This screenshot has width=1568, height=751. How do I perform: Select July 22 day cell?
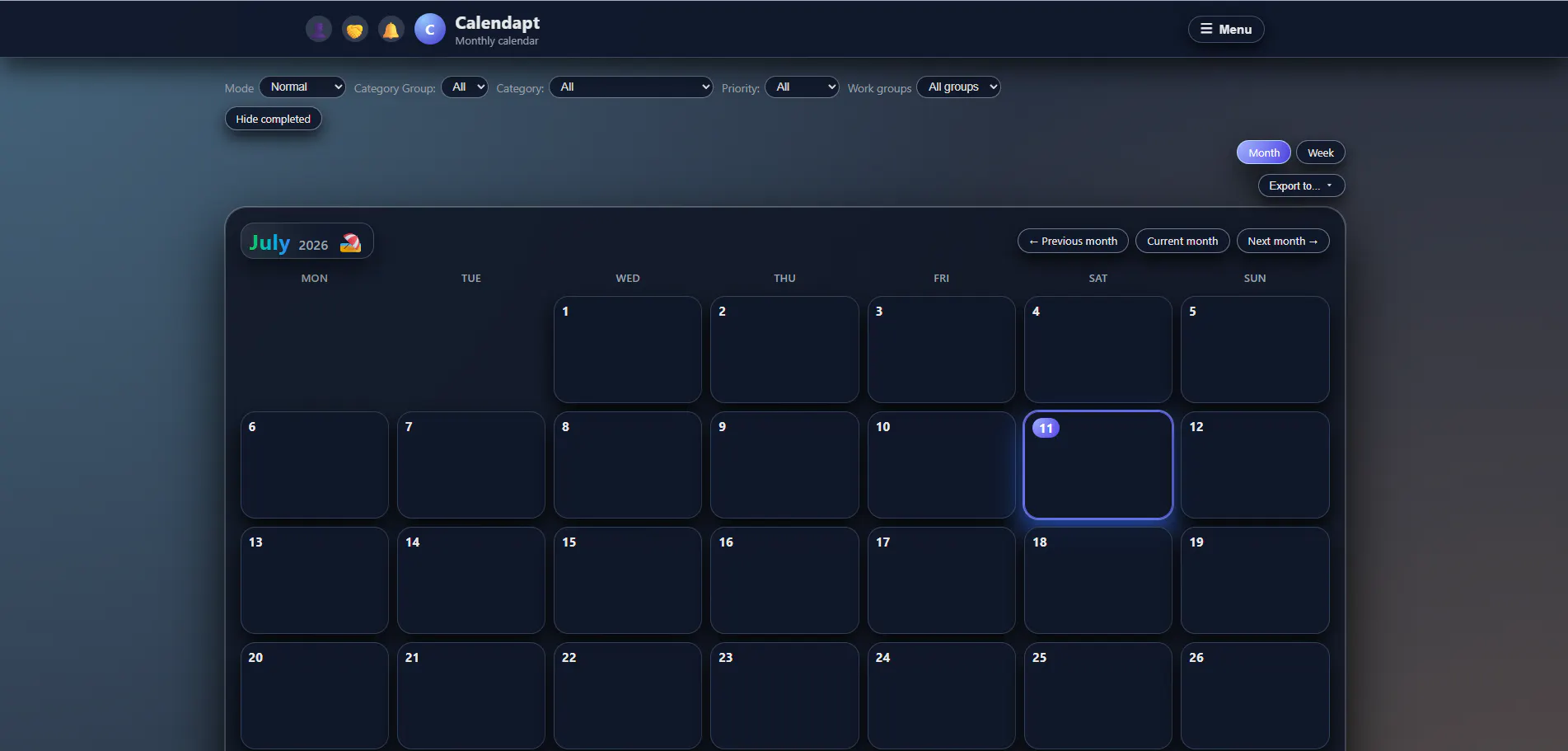point(628,696)
